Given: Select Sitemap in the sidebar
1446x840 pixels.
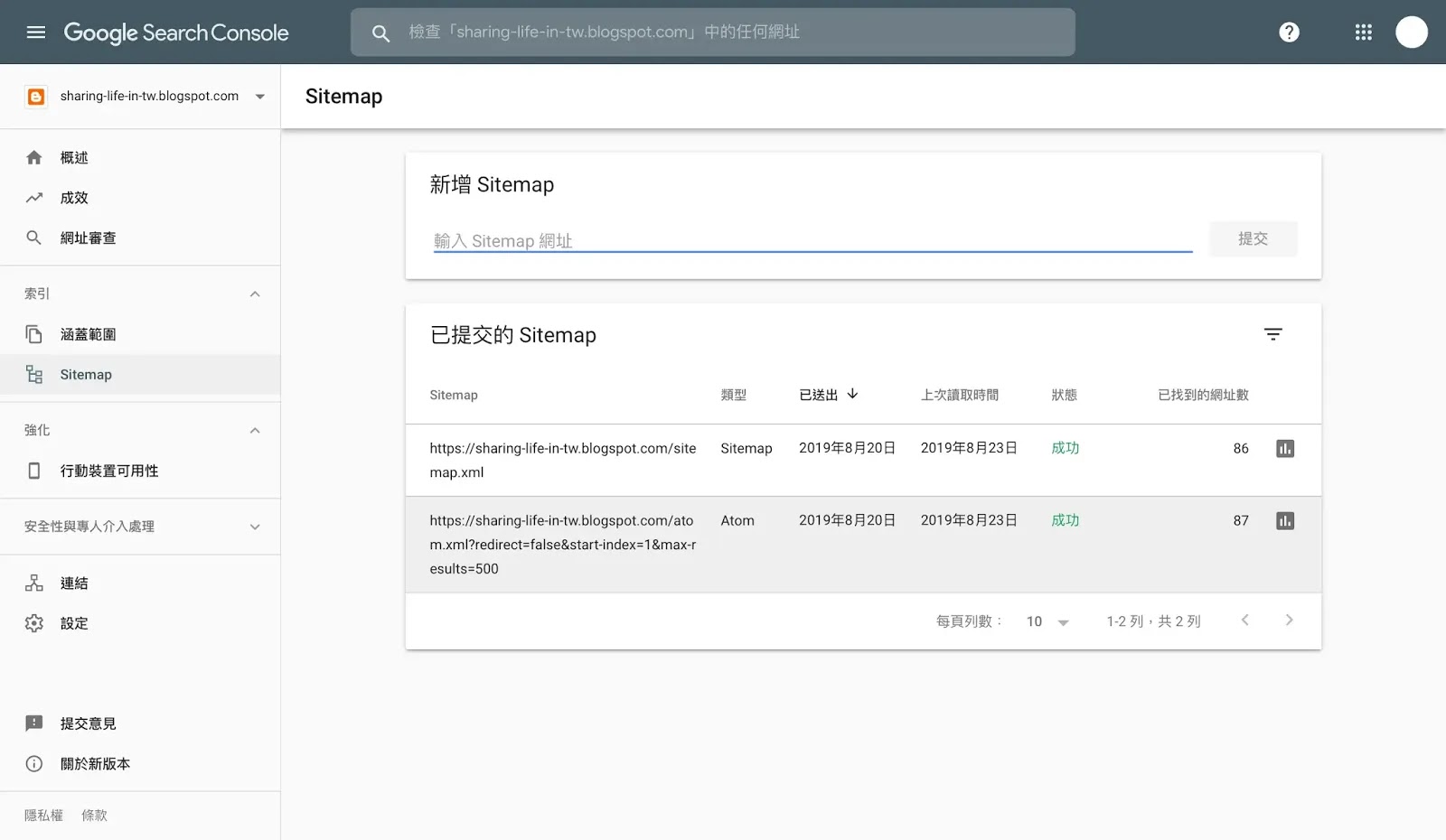Looking at the screenshot, I should point(140,375).
